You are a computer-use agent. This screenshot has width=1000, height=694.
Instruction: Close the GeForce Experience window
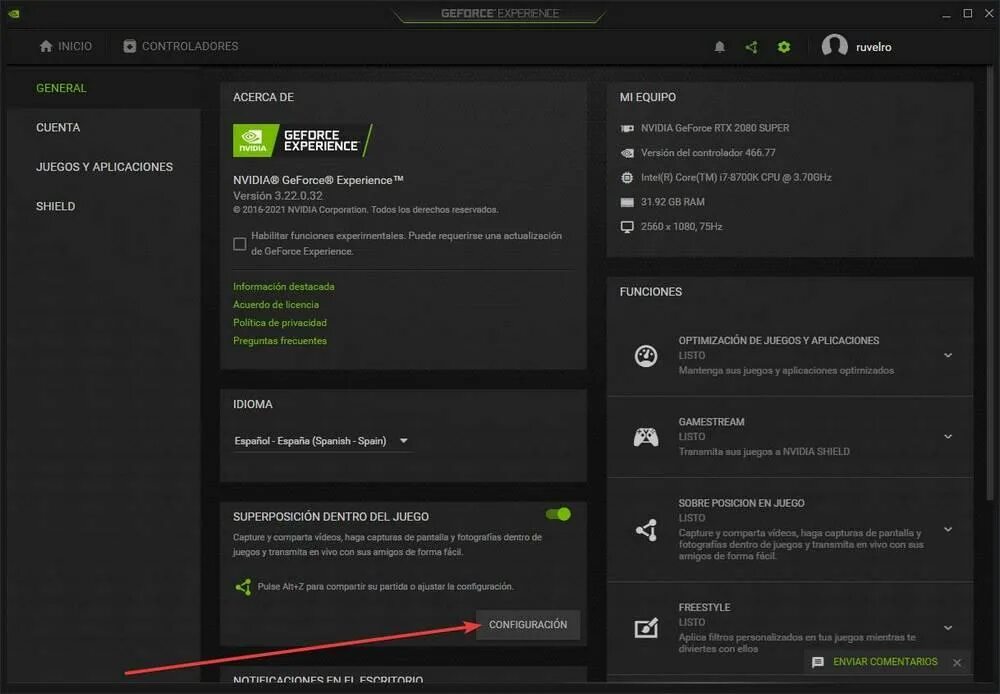tap(989, 13)
